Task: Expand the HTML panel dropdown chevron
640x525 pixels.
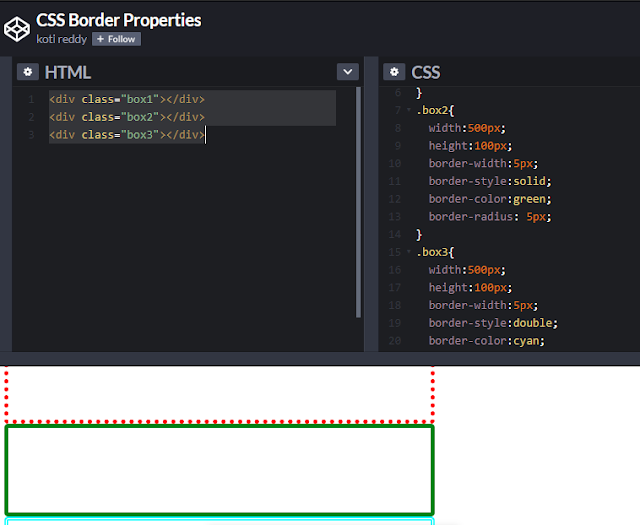Action: [348, 72]
